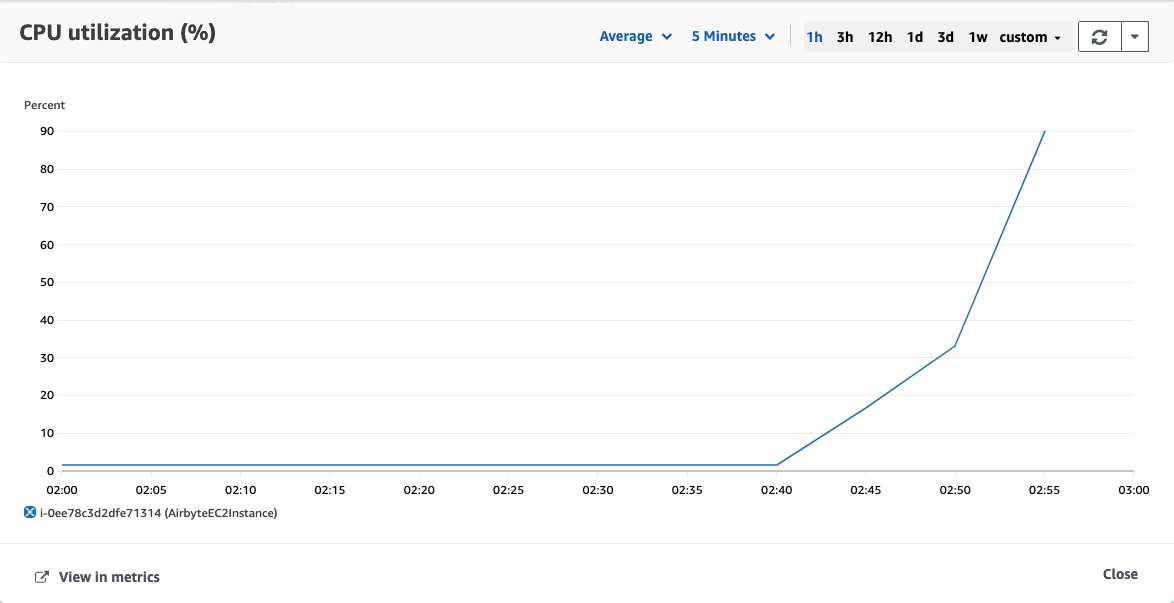This screenshot has width=1174, height=603.
Task: Click the graph peak at 02:55
Action: pyautogui.click(x=1044, y=132)
